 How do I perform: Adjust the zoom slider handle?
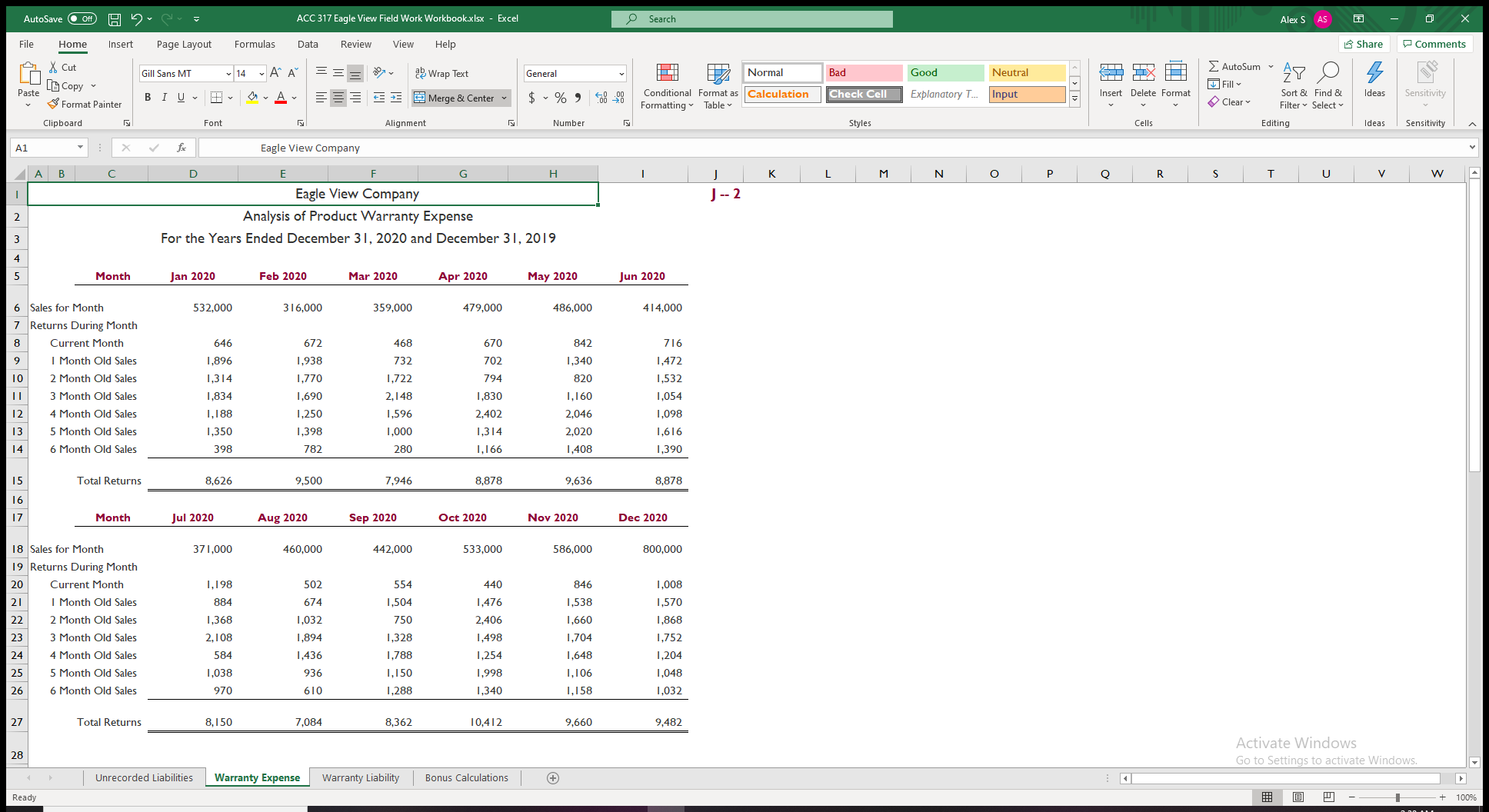coord(1397,797)
